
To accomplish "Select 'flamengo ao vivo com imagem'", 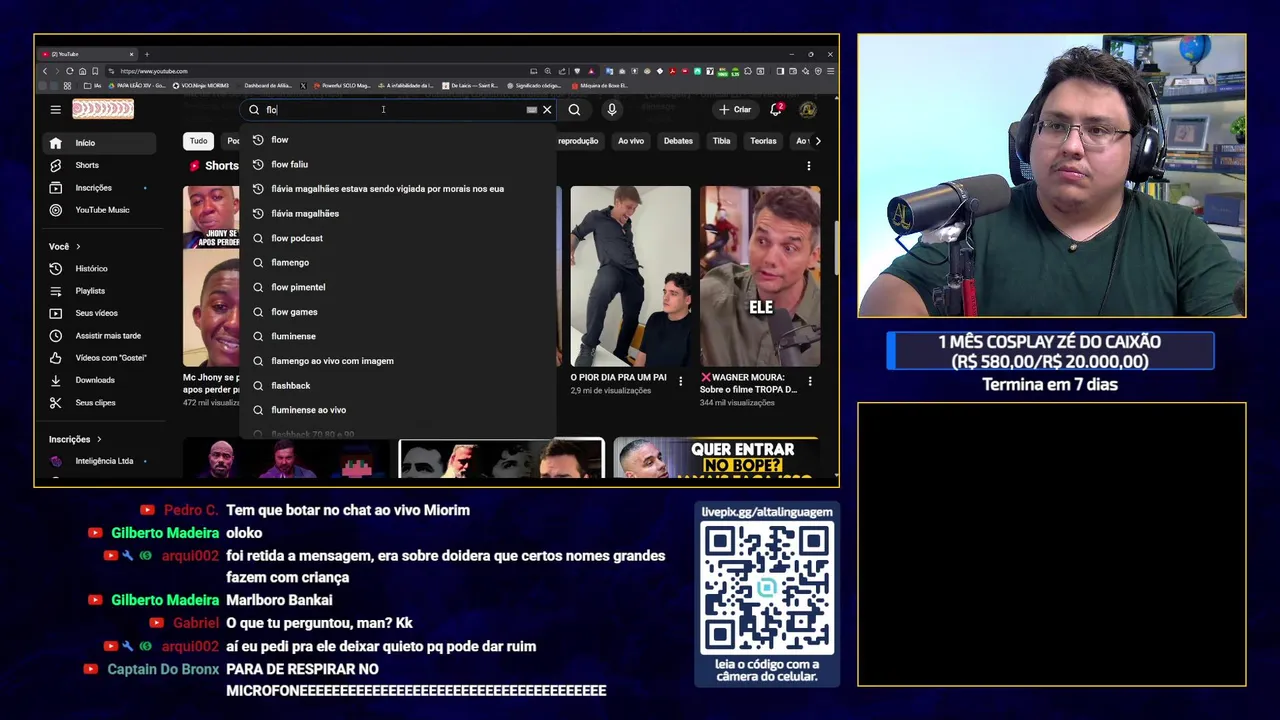I will click(x=398, y=361).
